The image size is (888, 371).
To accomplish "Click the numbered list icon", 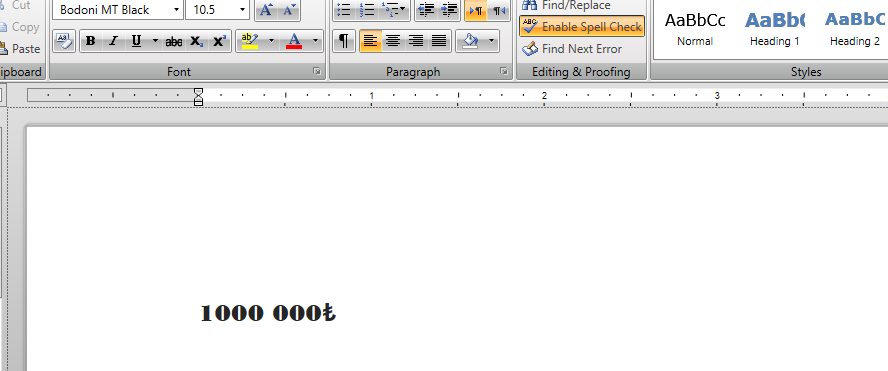I will 368,10.
